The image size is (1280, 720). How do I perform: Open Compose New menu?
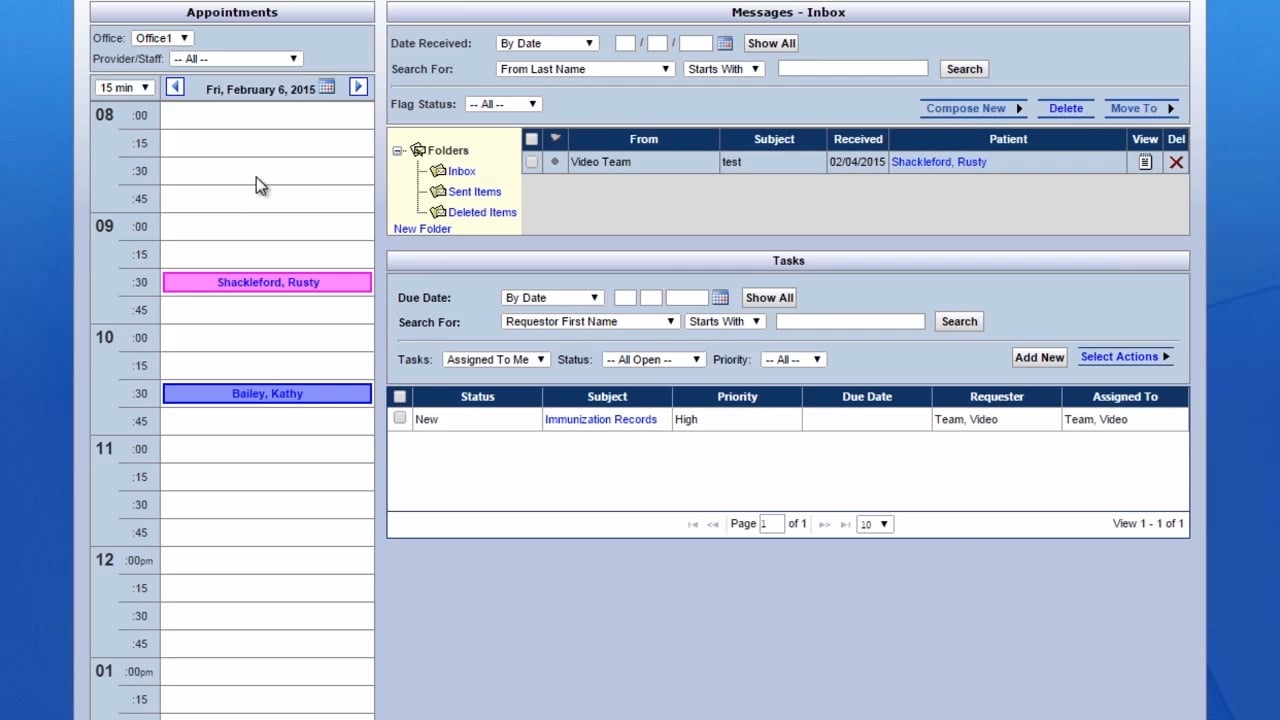(x=974, y=108)
